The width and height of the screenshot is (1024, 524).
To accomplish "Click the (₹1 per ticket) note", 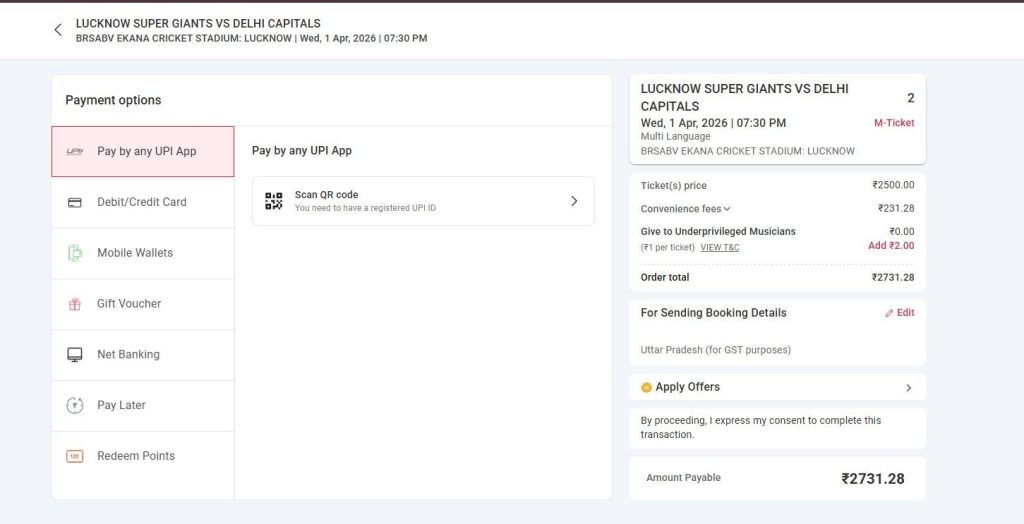I will (667, 248).
